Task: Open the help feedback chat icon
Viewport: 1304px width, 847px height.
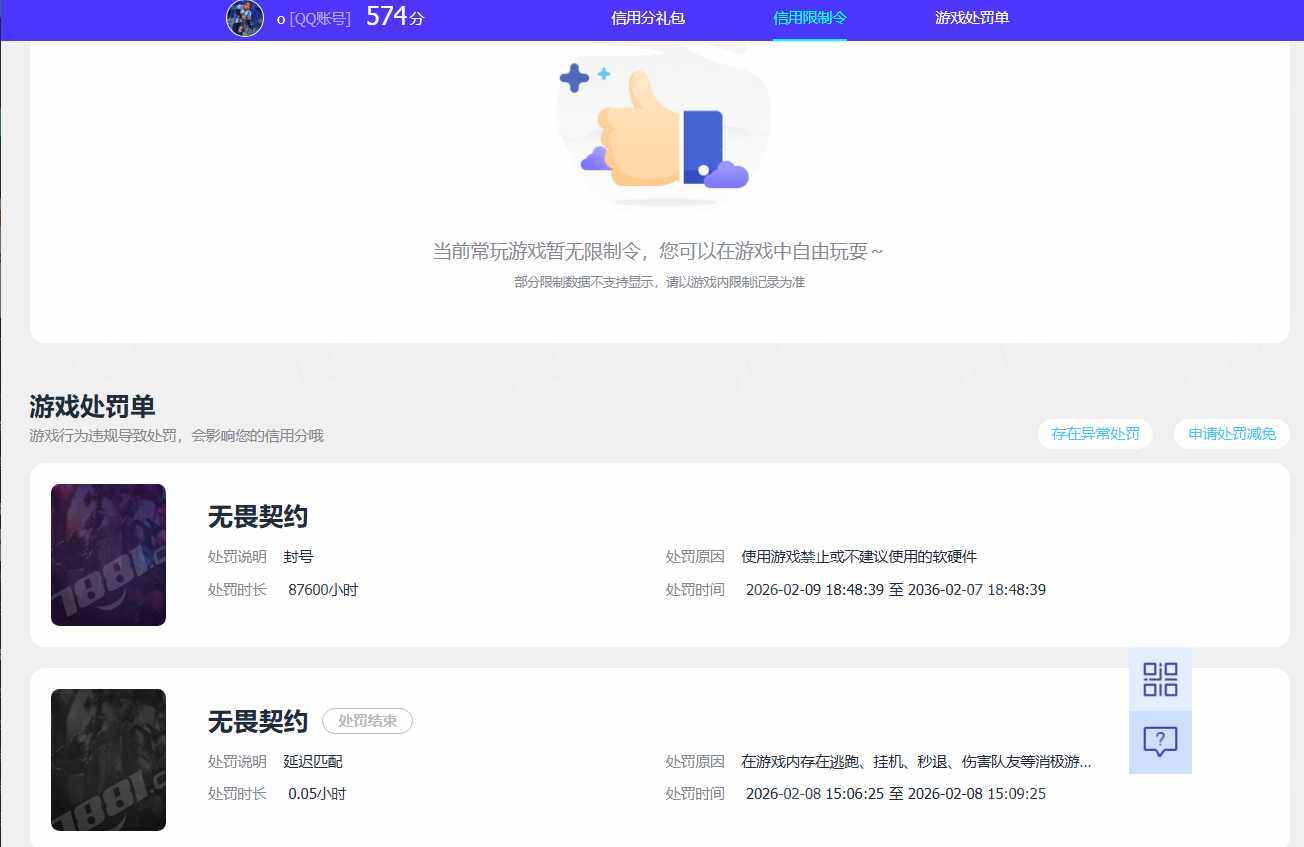Action: coord(1160,742)
